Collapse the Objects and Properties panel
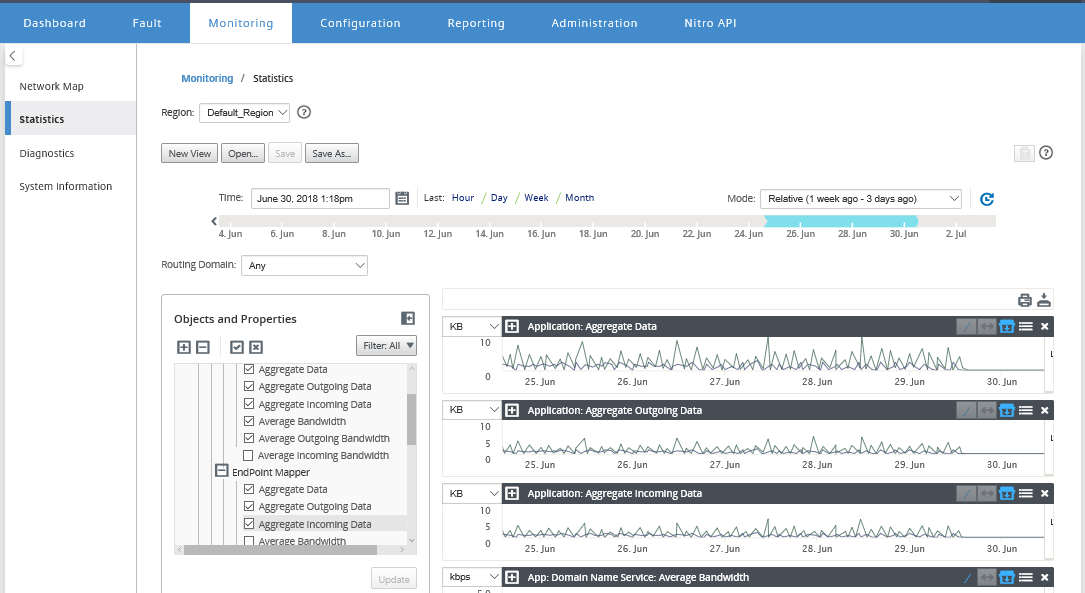 [408, 318]
